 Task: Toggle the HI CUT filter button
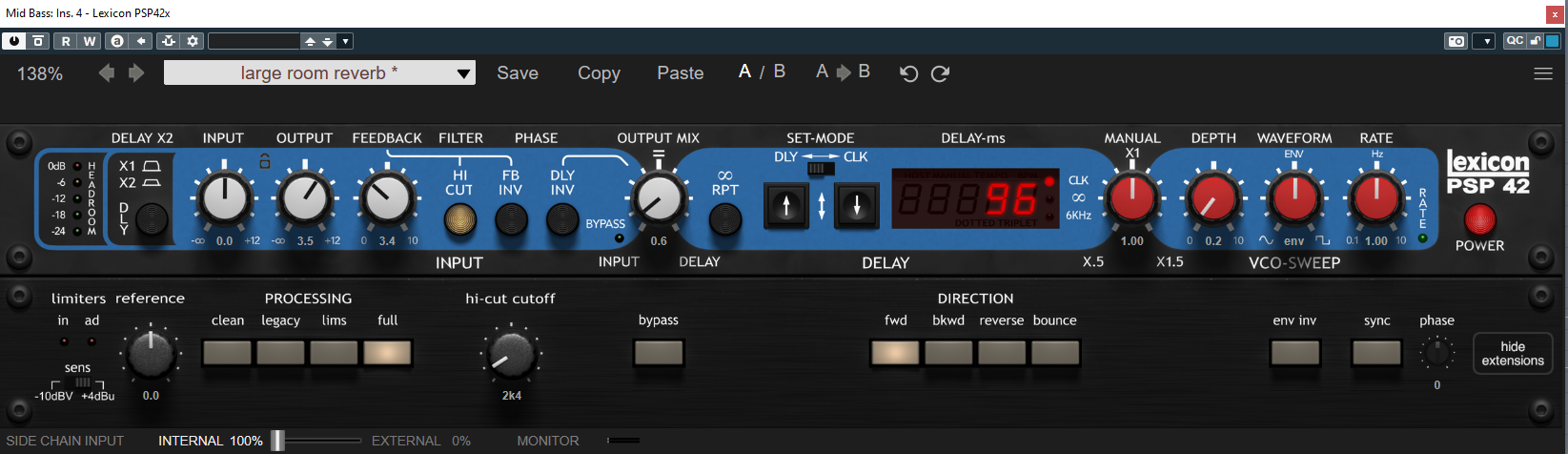pyautogui.click(x=460, y=220)
